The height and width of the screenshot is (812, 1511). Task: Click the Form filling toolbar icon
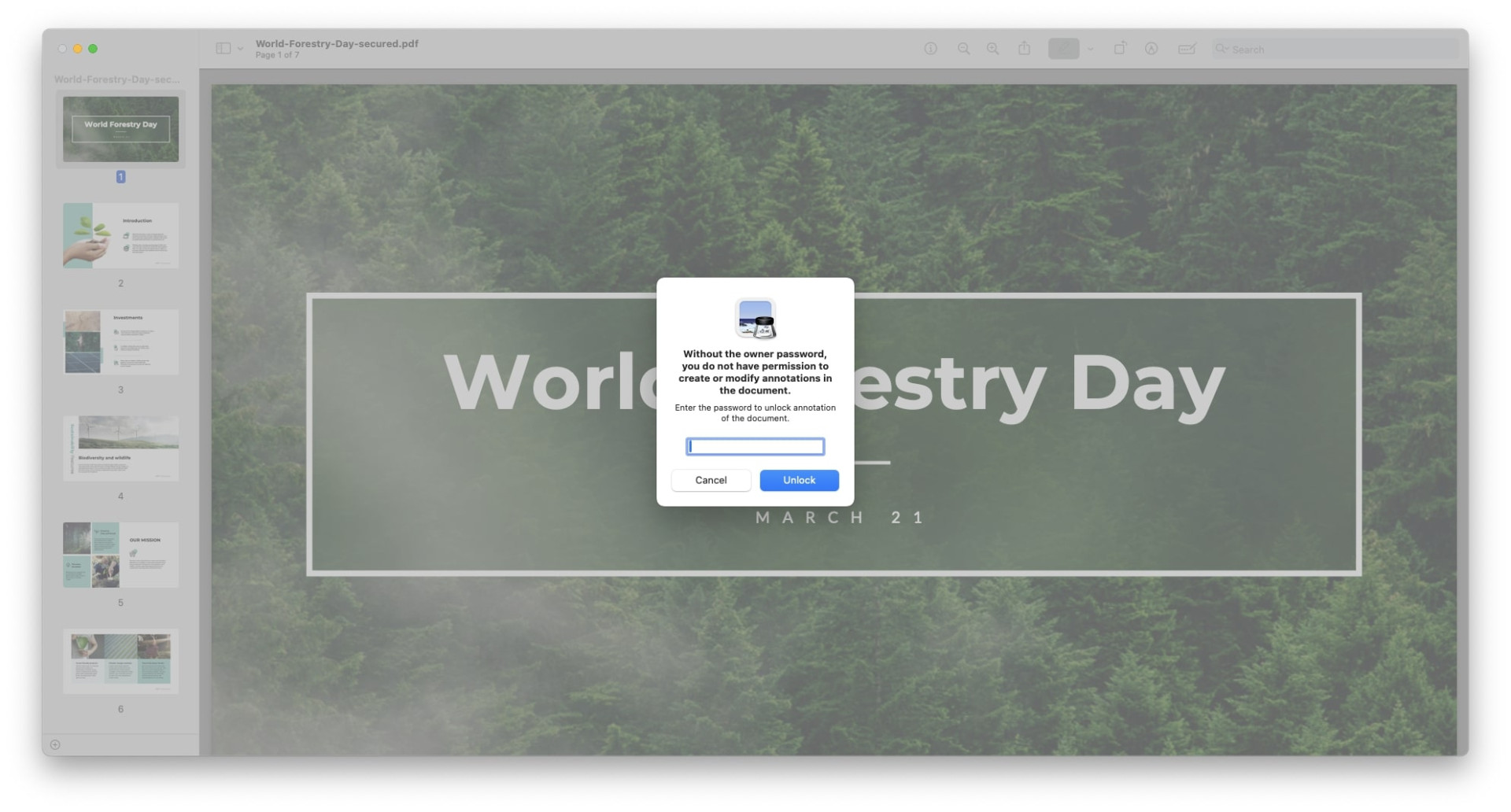click(x=1187, y=49)
